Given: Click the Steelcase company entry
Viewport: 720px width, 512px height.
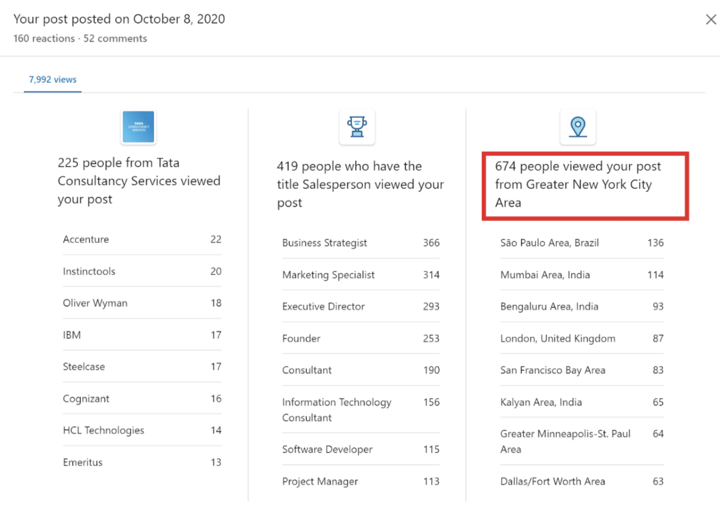Looking at the screenshot, I should pos(142,366).
